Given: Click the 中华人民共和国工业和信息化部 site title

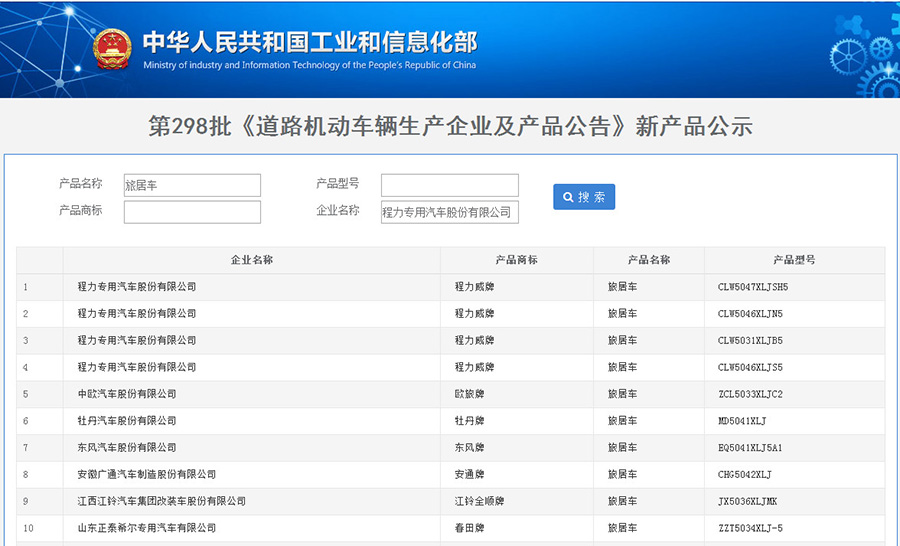Looking at the screenshot, I should click(x=309, y=42).
